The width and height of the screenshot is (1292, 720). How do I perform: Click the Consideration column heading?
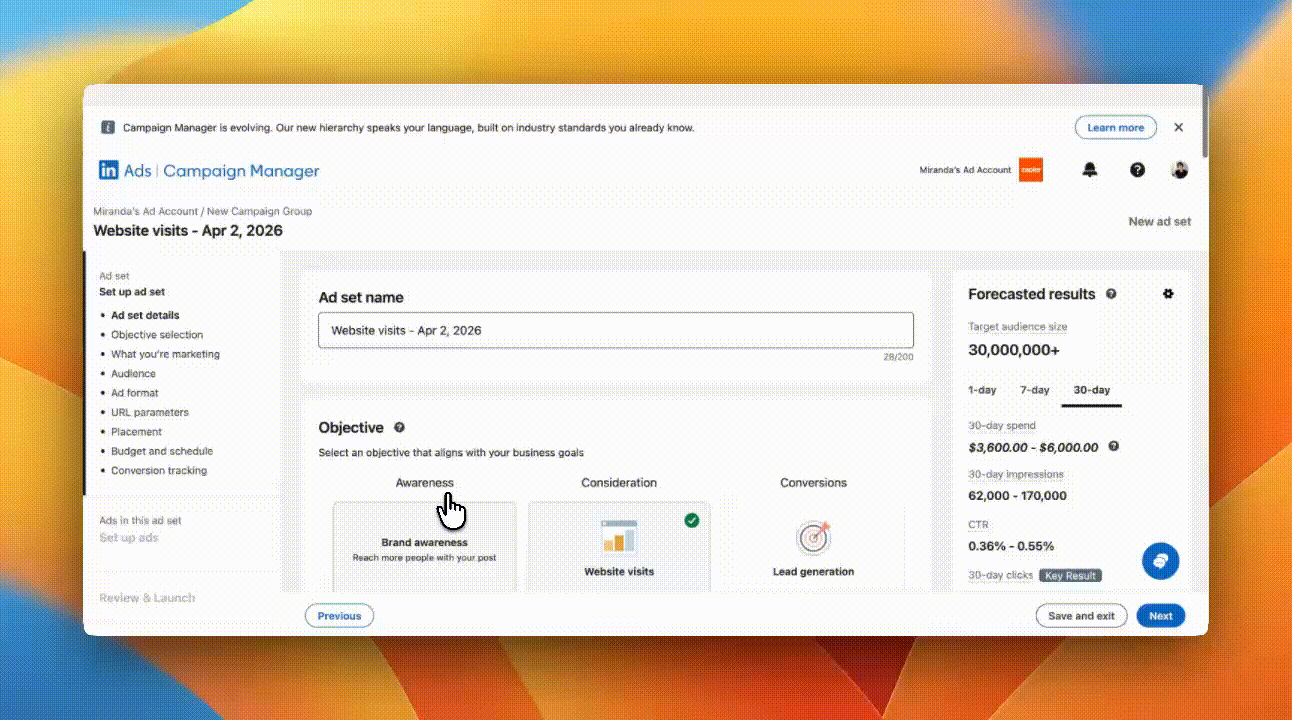(x=619, y=483)
